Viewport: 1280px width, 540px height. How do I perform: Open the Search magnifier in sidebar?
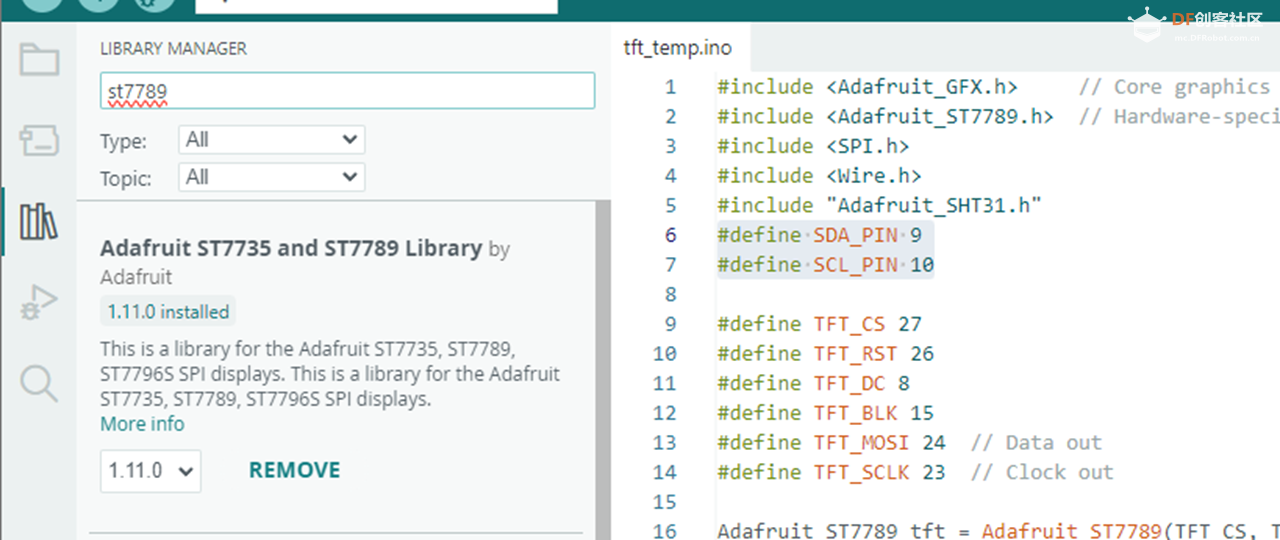tap(39, 383)
